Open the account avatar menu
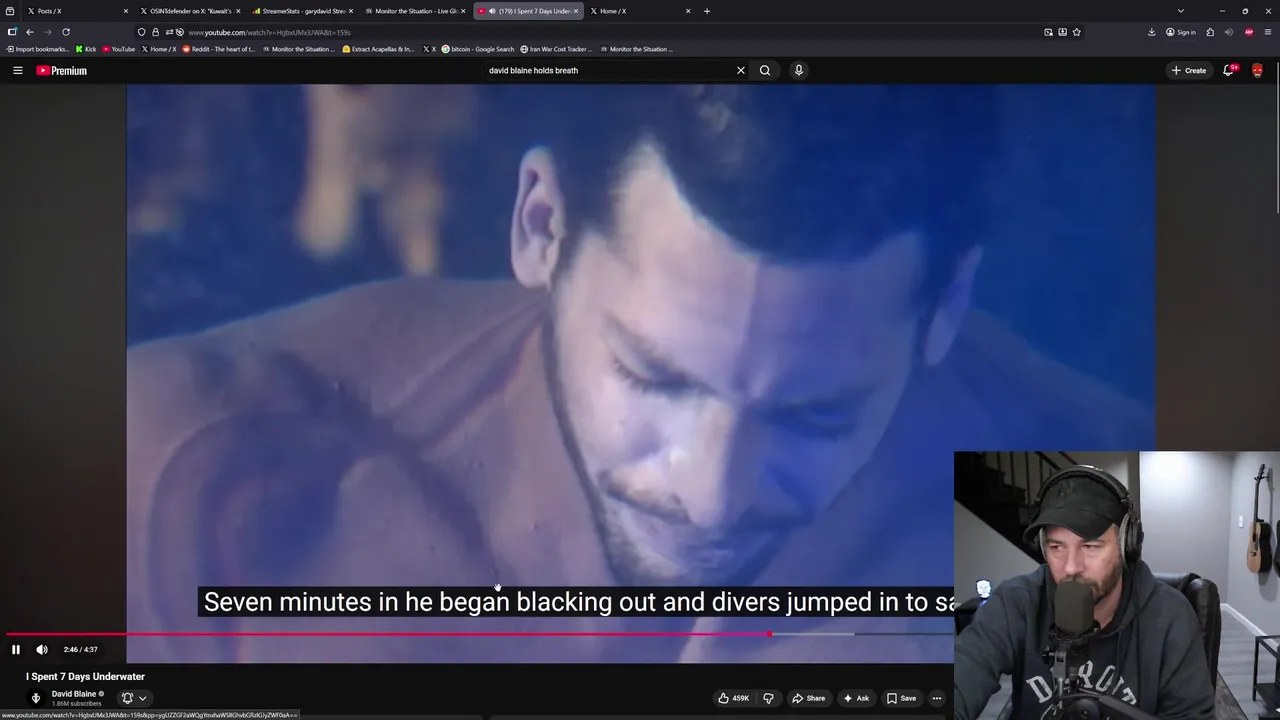Viewport: 1280px width, 720px height. [x=1257, y=70]
